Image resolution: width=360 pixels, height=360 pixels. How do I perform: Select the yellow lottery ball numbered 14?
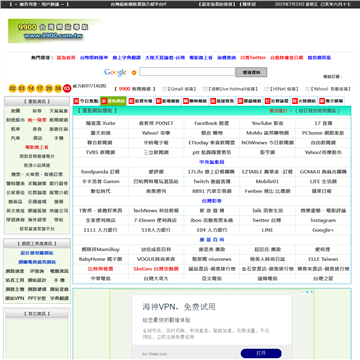click(31, 88)
